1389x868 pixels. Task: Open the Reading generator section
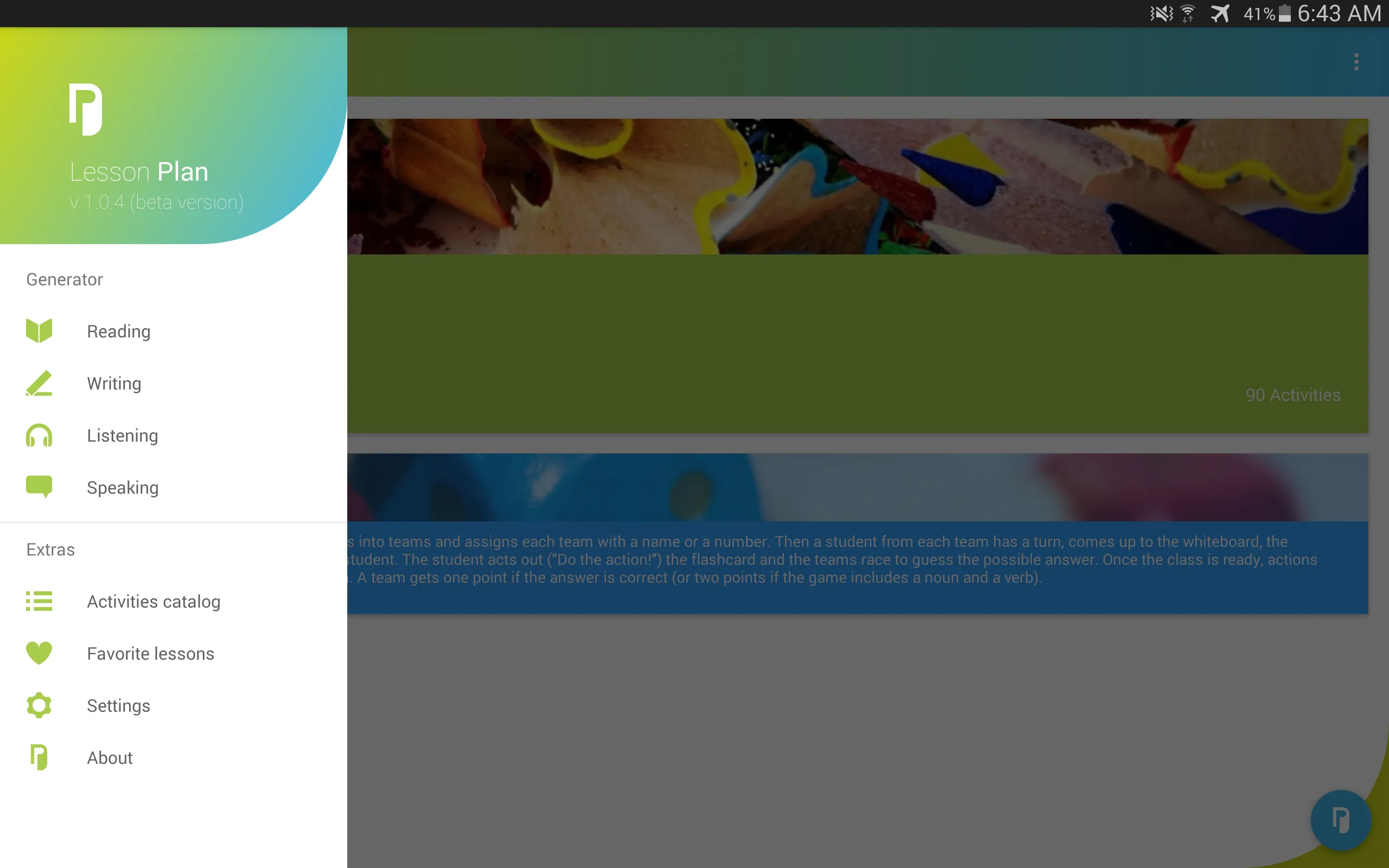(x=119, y=331)
